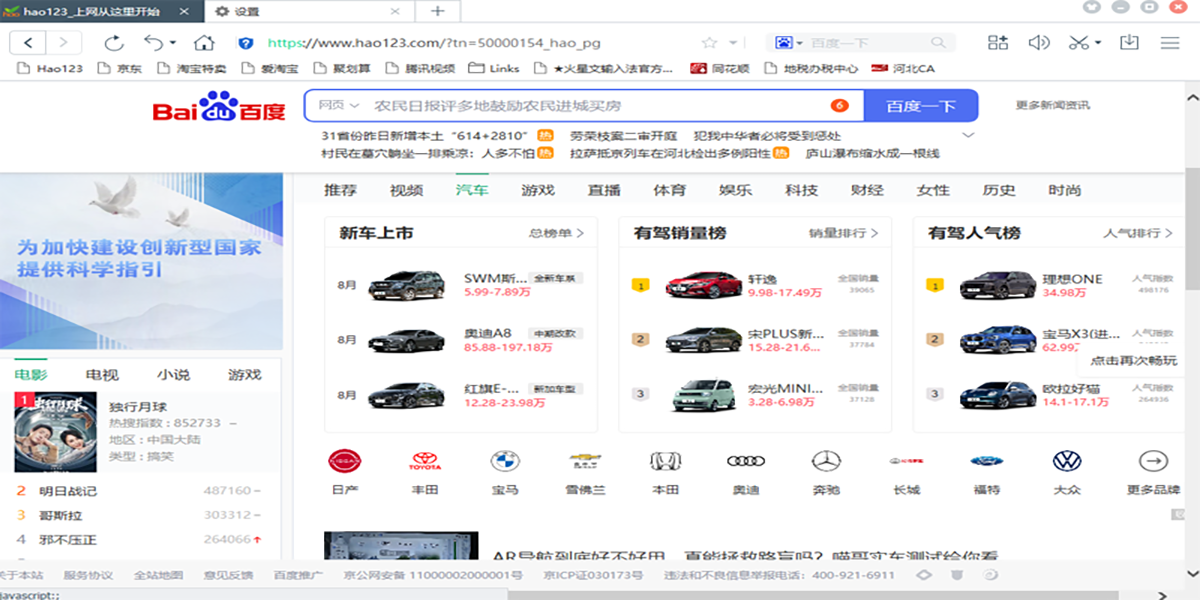Click the browser forward arrow button
Screen dimensions: 1200x600
coord(64,43)
